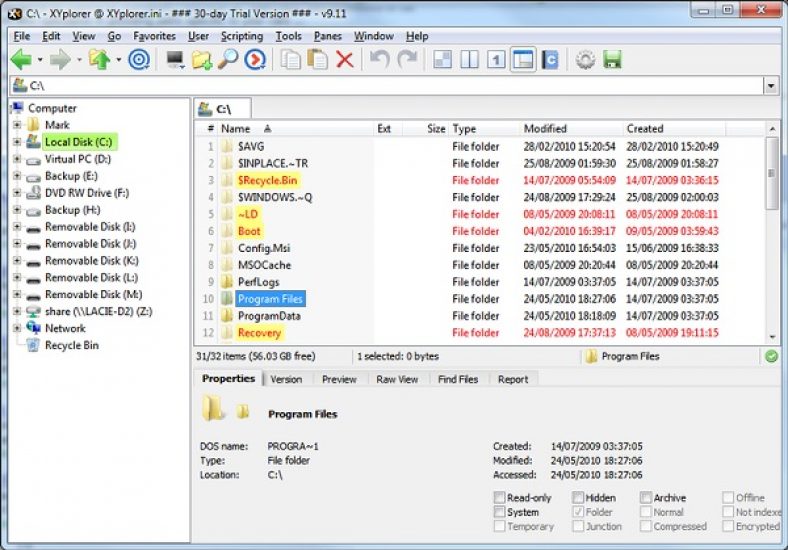Expand the Network tree node
This screenshot has width=788, height=550.
[x=17, y=328]
